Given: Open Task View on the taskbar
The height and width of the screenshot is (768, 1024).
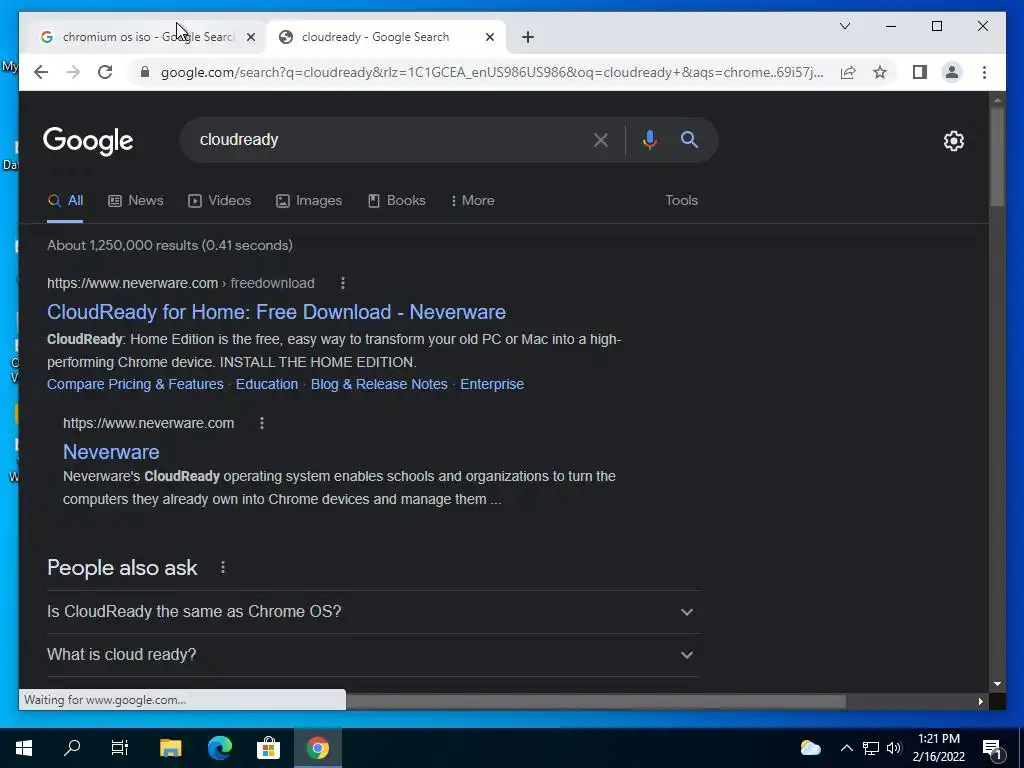Looking at the screenshot, I should click(120, 748).
